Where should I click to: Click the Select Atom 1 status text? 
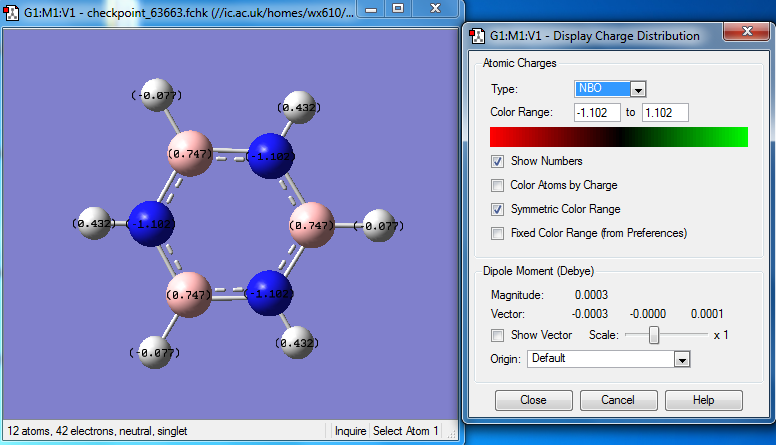coord(406,431)
